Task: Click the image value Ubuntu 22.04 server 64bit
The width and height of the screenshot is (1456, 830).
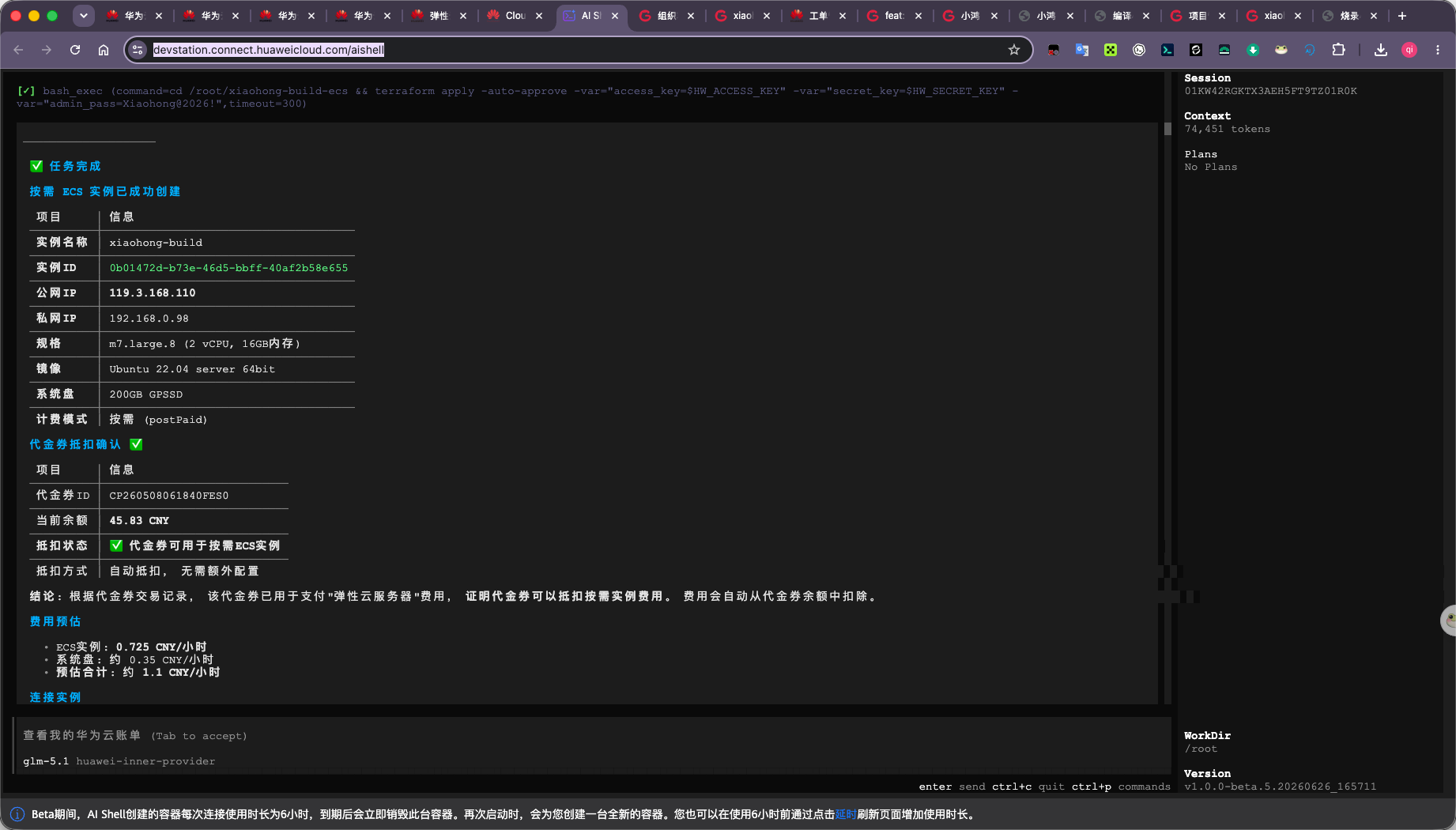Action: coord(192,369)
